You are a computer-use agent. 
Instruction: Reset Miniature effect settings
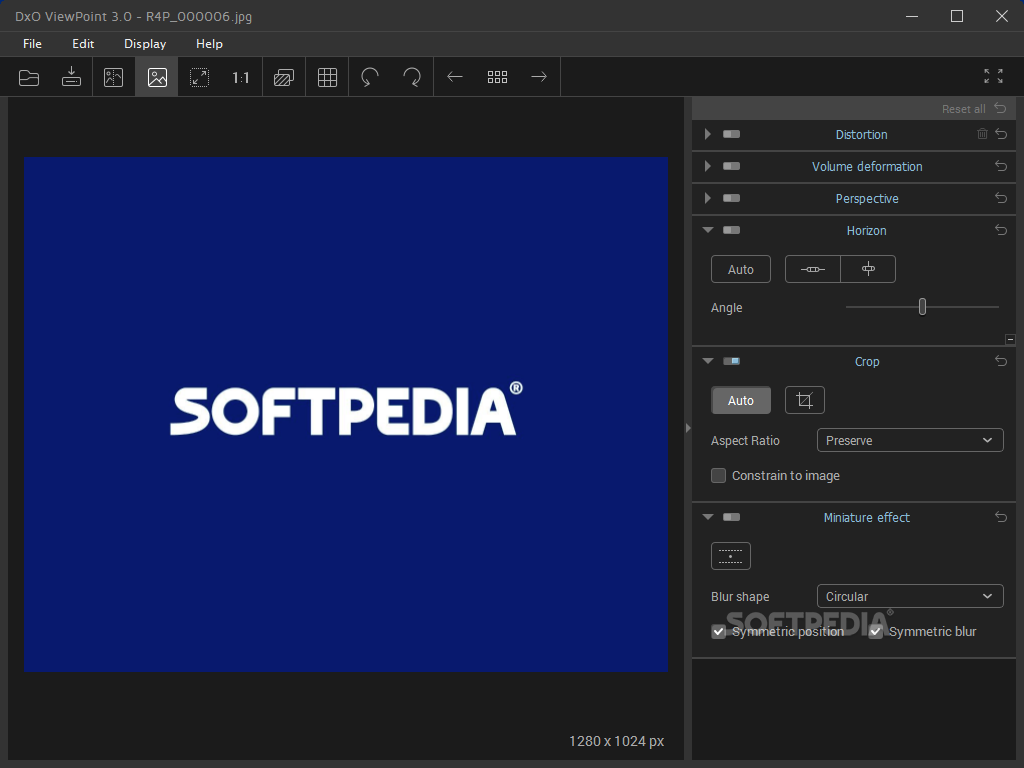(x=1001, y=517)
